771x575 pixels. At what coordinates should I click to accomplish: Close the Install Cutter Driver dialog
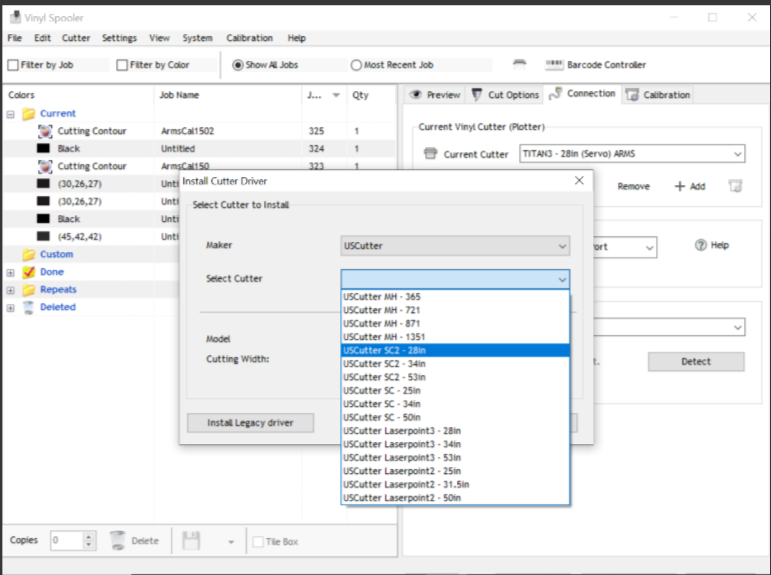click(x=579, y=181)
